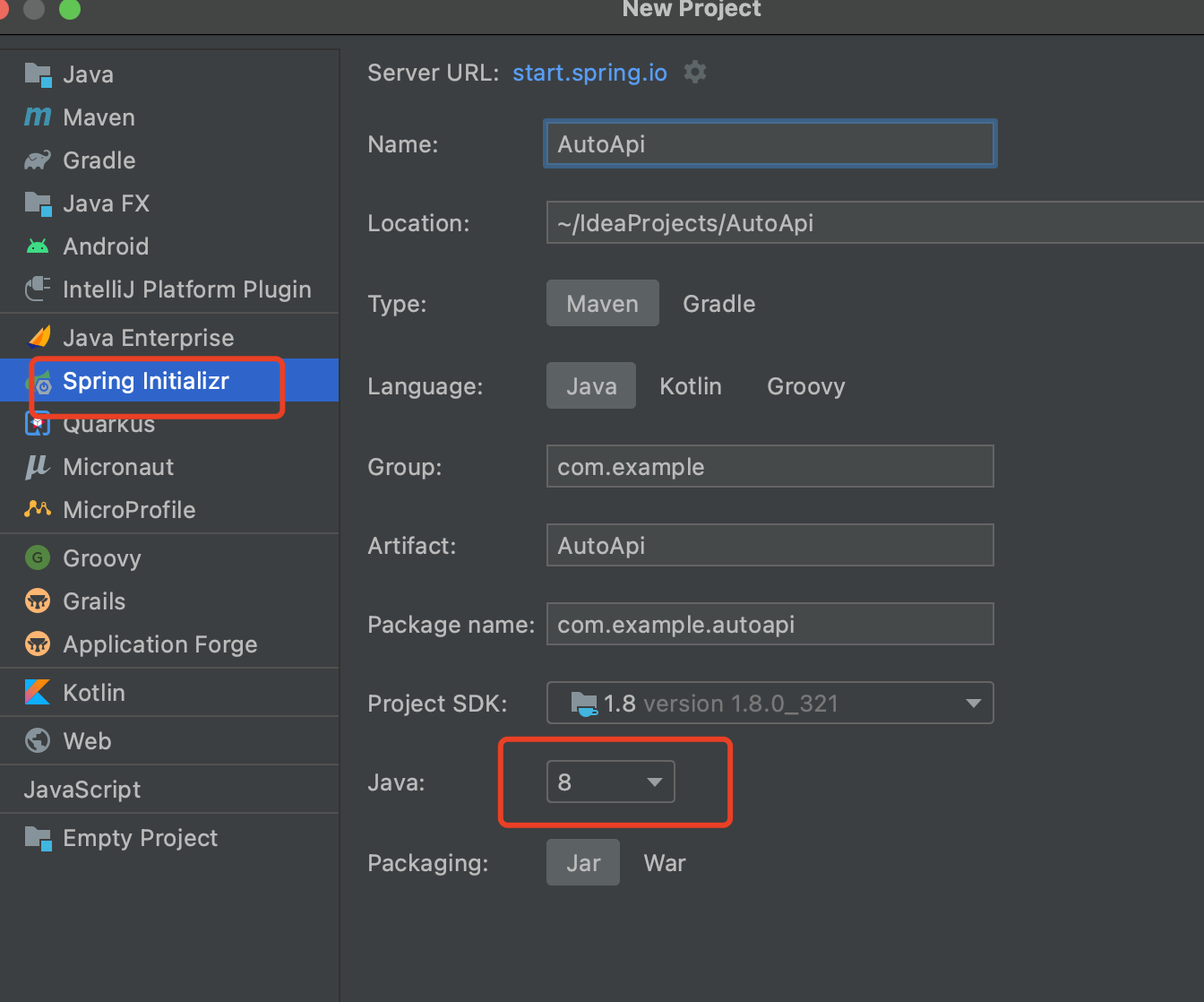Click the Empty Project folder icon
1204x1002 pixels.
coord(38,838)
